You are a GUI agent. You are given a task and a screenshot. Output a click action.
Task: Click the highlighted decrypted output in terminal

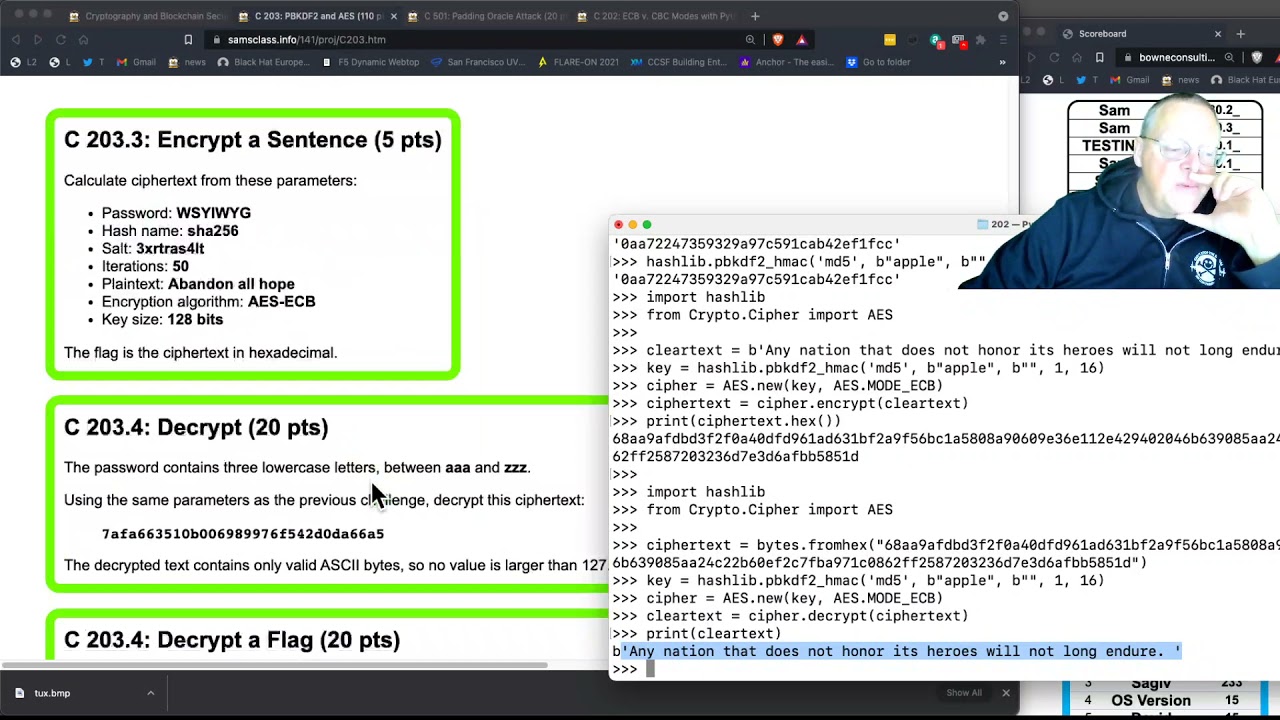tap(901, 651)
